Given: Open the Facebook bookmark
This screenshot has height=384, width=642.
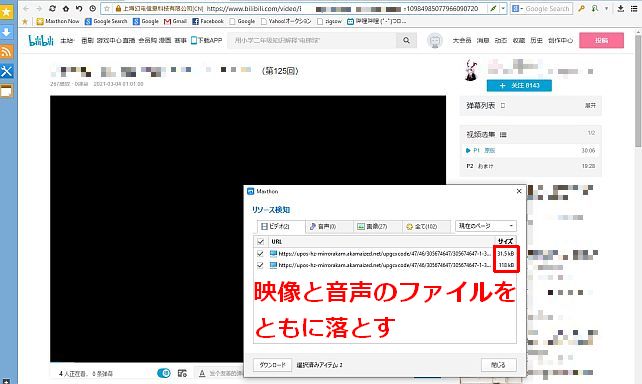Looking at the screenshot, I should point(208,21).
